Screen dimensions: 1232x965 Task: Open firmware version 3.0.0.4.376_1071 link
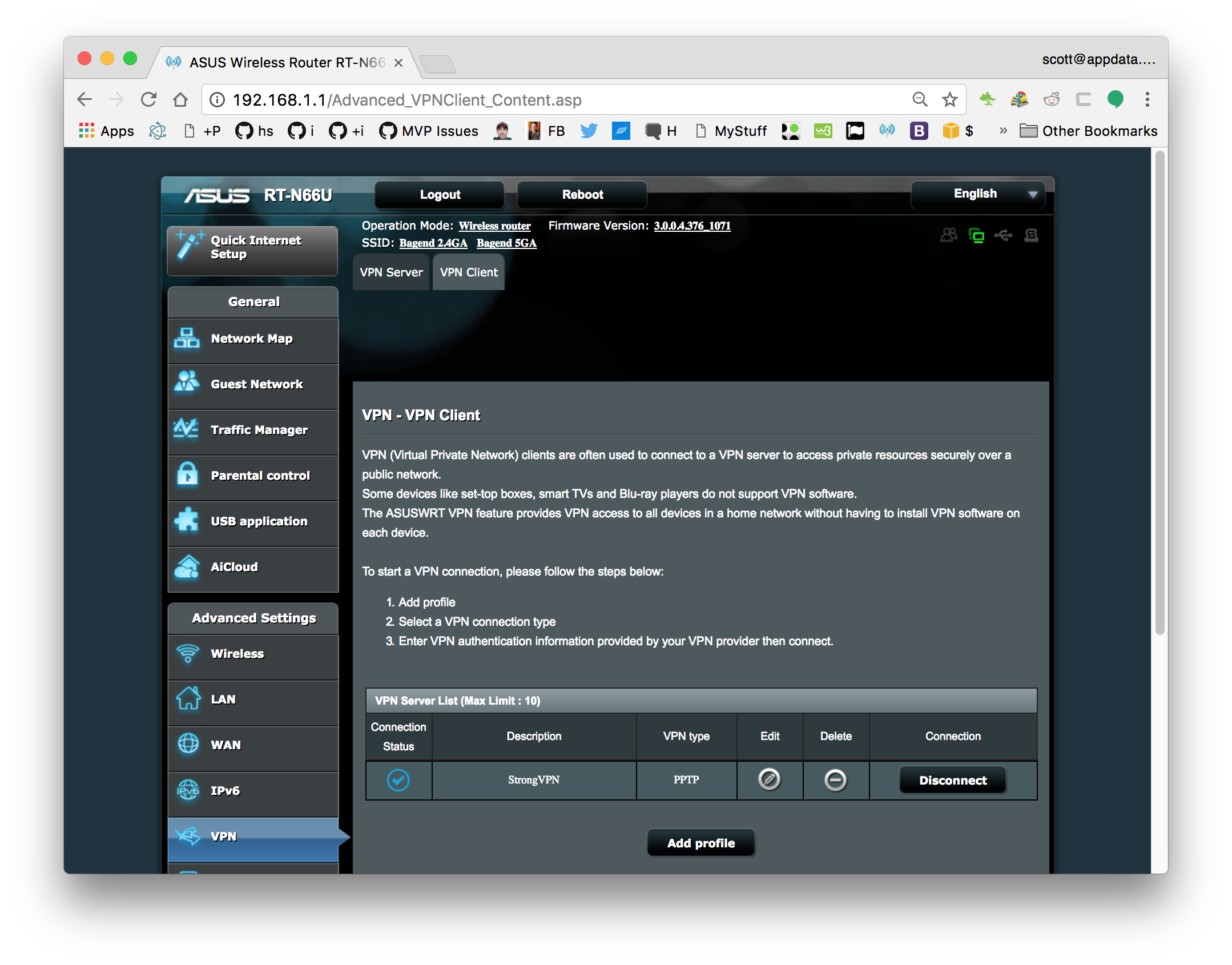(x=692, y=226)
